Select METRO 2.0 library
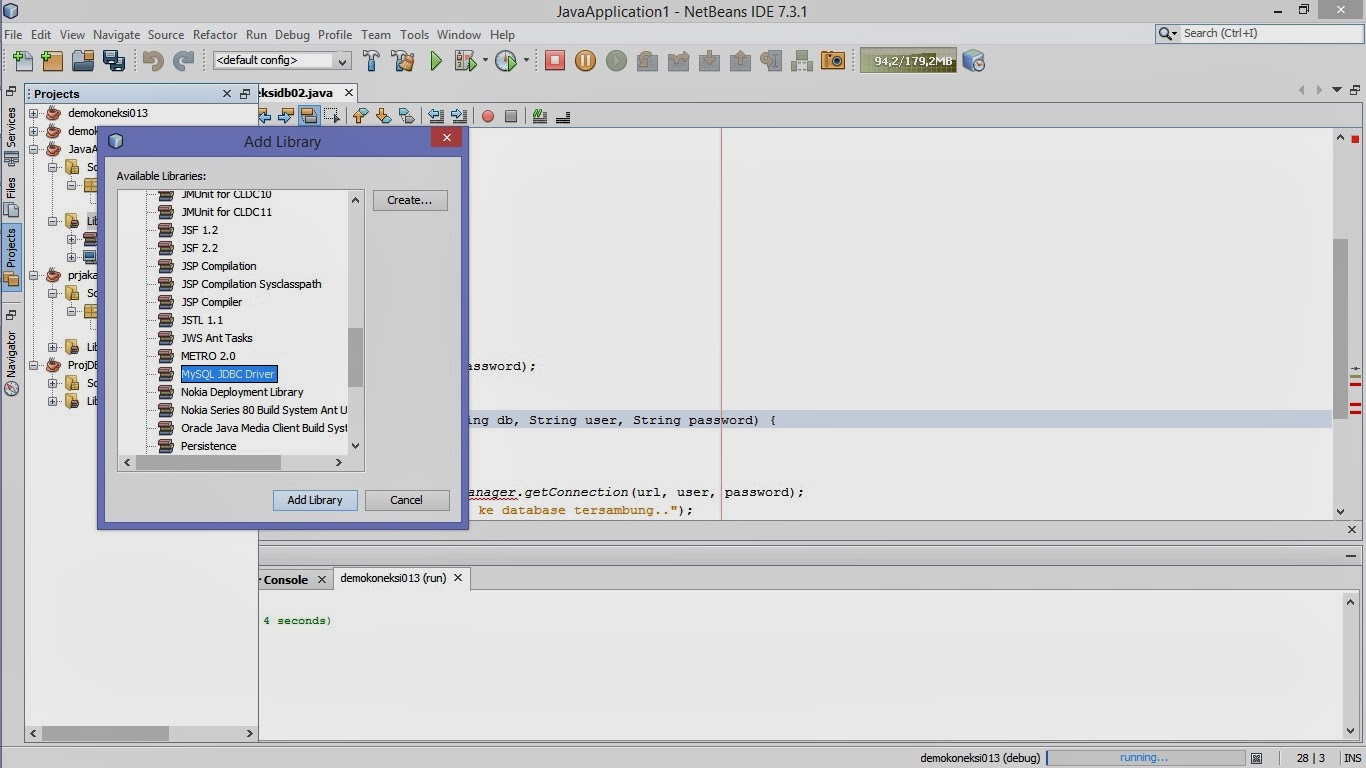 [x=208, y=356]
